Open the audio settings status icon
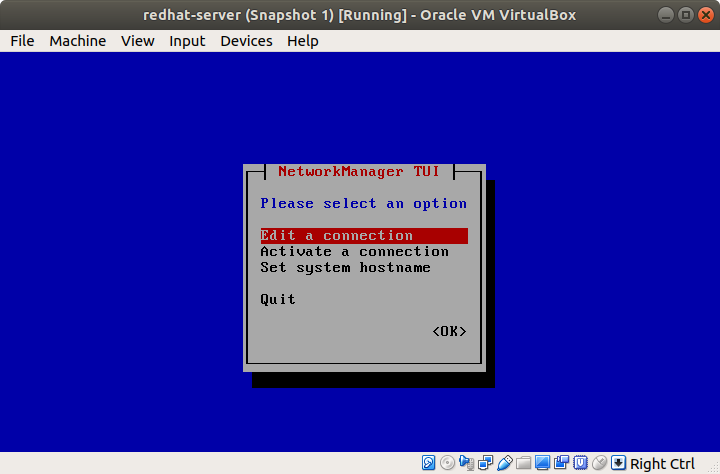This screenshot has height=474, width=720. 467,463
